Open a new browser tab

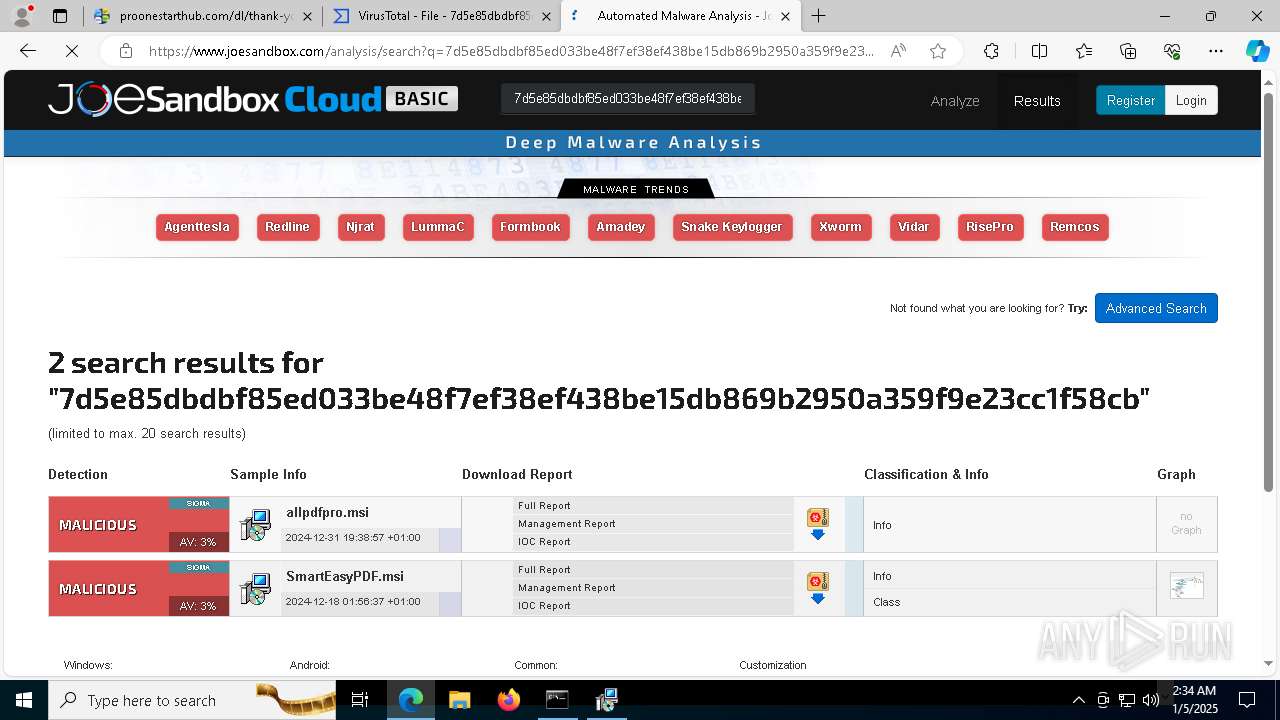pyautogui.click(x=819, y=16)
